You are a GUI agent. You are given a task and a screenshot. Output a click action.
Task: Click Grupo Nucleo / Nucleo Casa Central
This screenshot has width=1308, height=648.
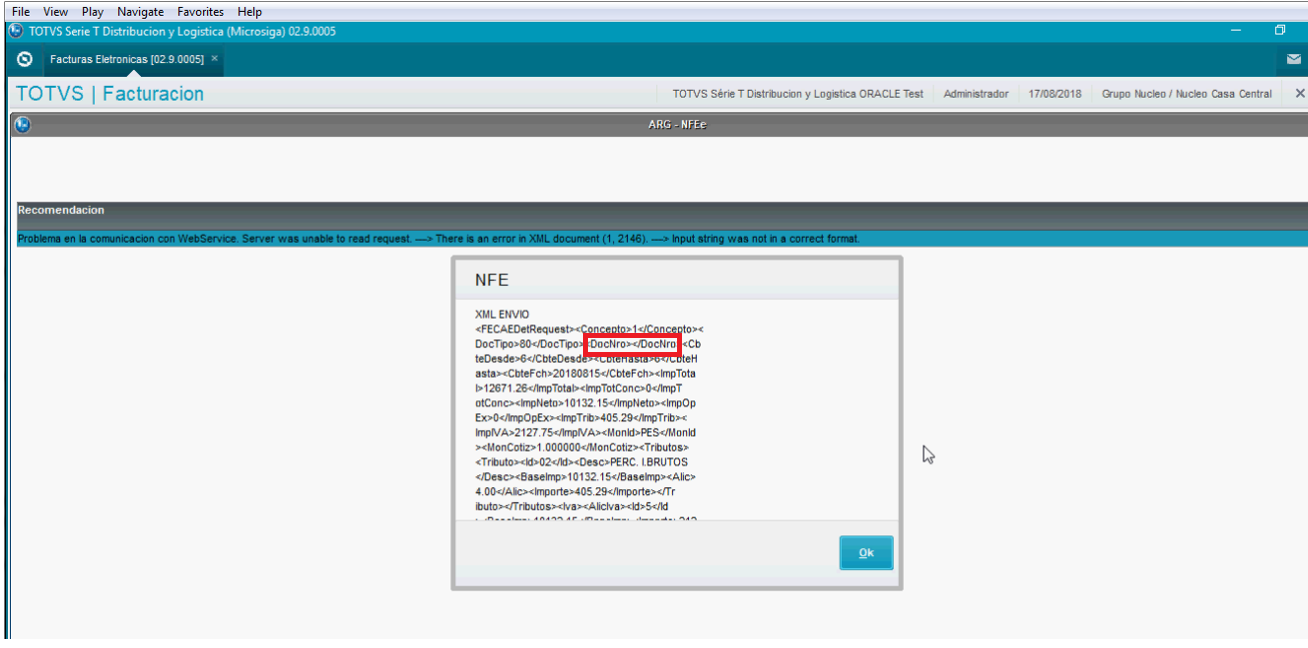click(1187, 94)
